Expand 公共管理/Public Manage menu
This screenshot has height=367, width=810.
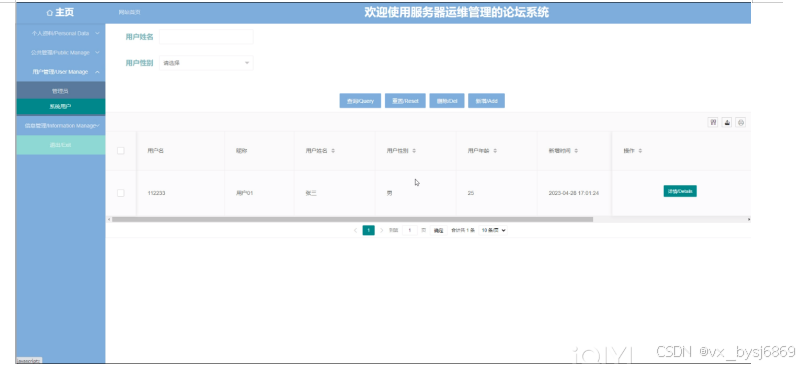[x=60, y=52]
